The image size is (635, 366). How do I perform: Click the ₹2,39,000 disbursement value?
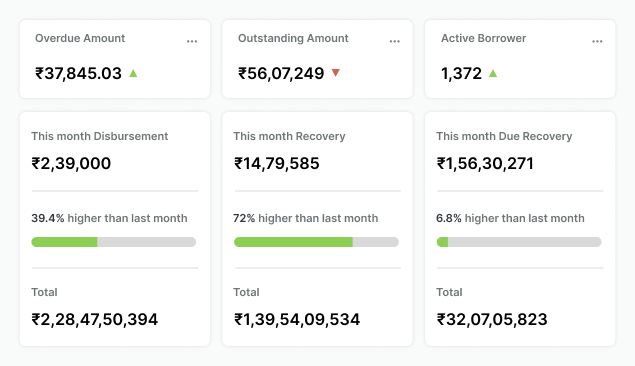[x=71, y=164]
